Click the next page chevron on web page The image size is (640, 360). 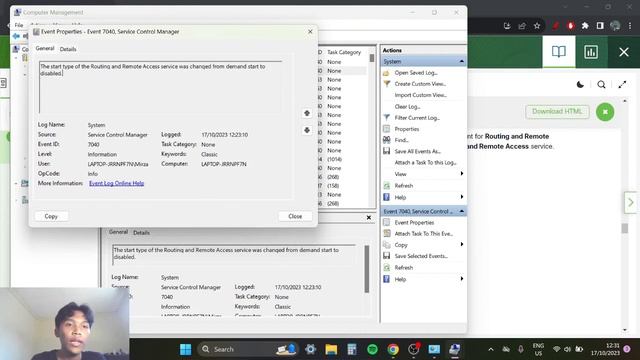coord(631,202)
